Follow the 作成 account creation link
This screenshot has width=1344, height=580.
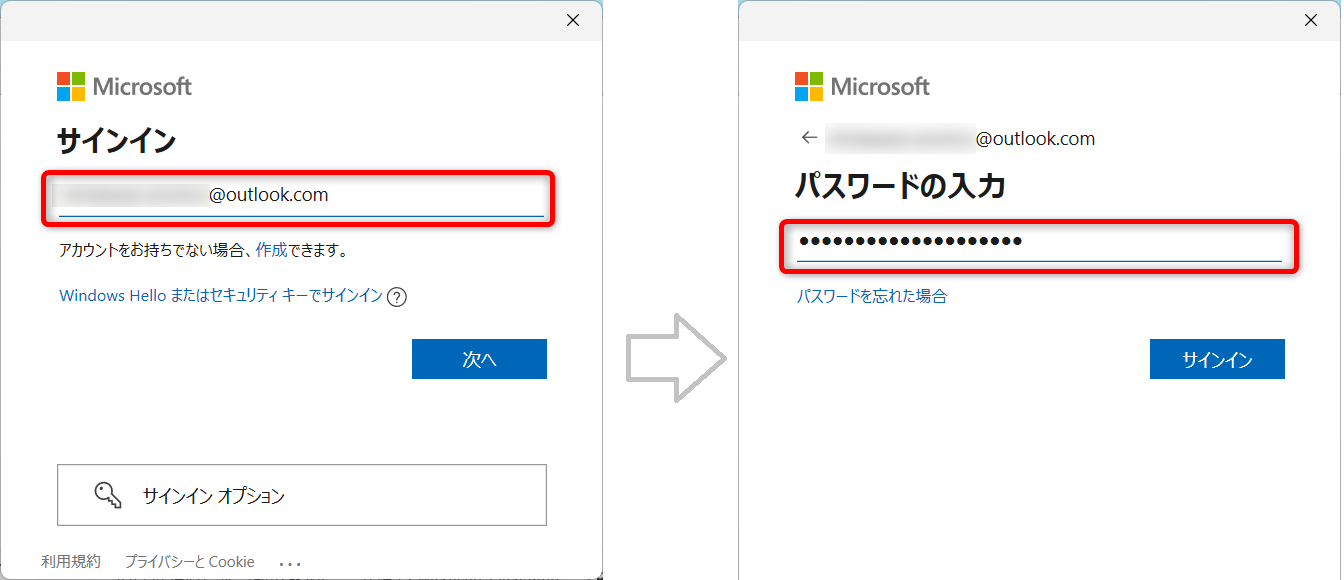tap(271, 250)
